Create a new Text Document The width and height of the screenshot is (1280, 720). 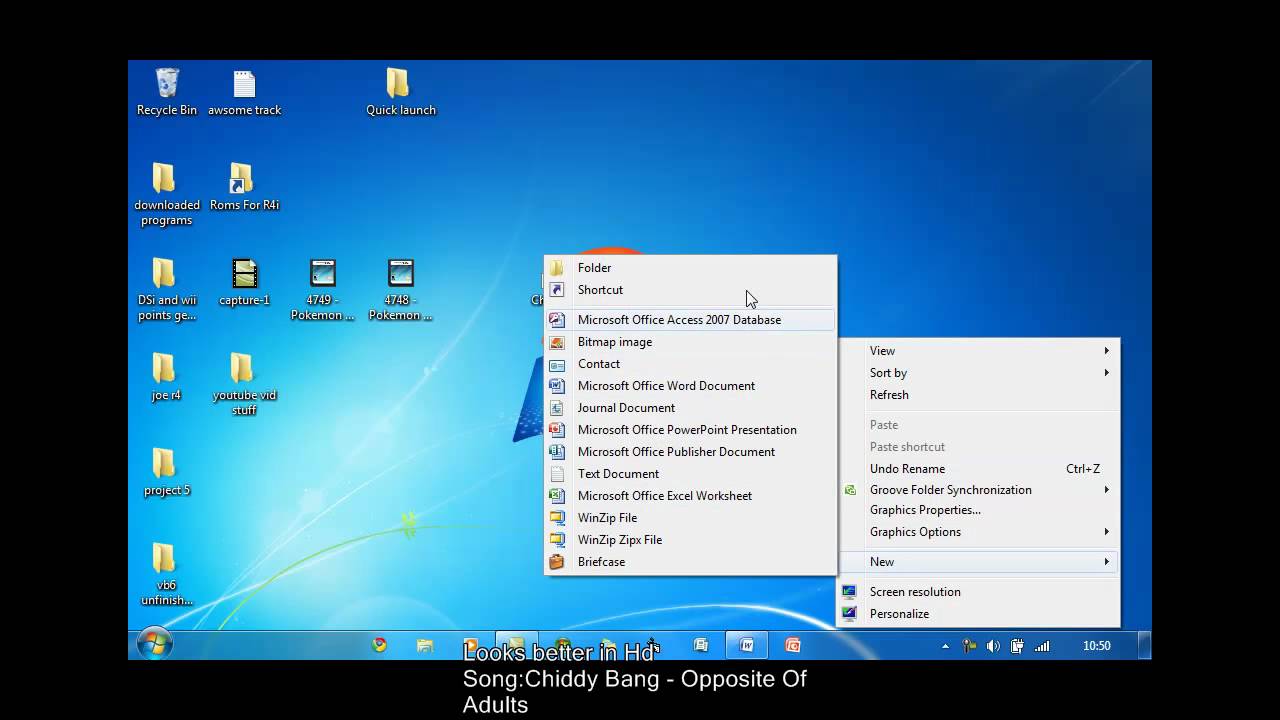coord(690,474)
